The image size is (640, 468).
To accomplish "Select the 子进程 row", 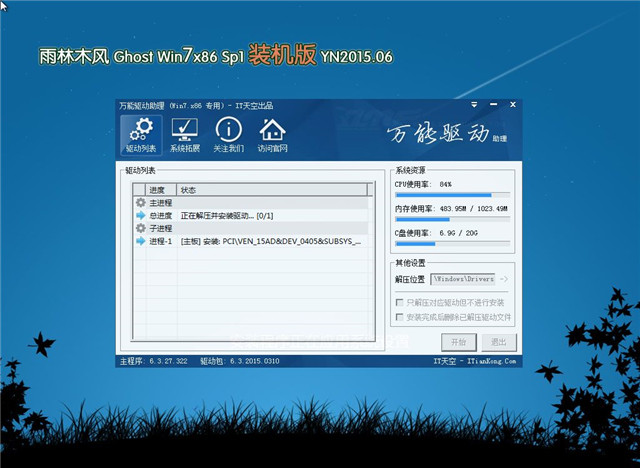I will tap(253, 228).
